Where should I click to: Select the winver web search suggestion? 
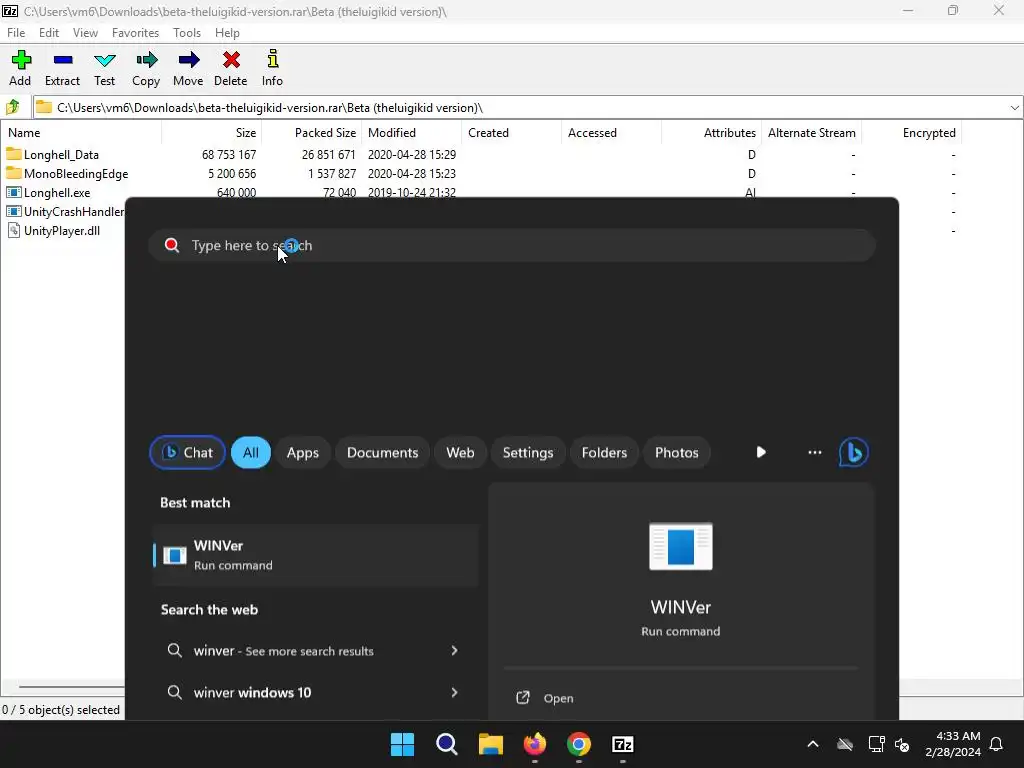click(316, 650)
